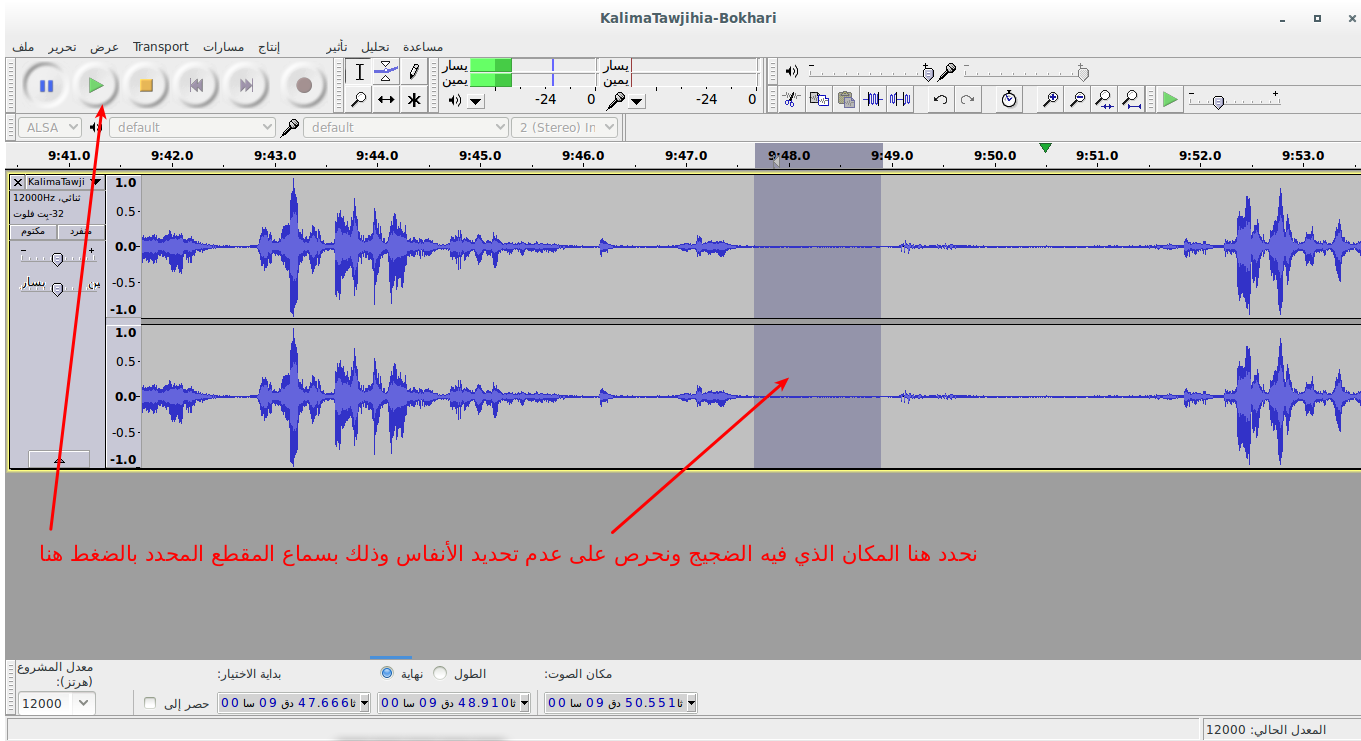Screen dimensions: 1361x741
Task: Open the playback meter dropdown arrow
Action: [x=476, y=100]
